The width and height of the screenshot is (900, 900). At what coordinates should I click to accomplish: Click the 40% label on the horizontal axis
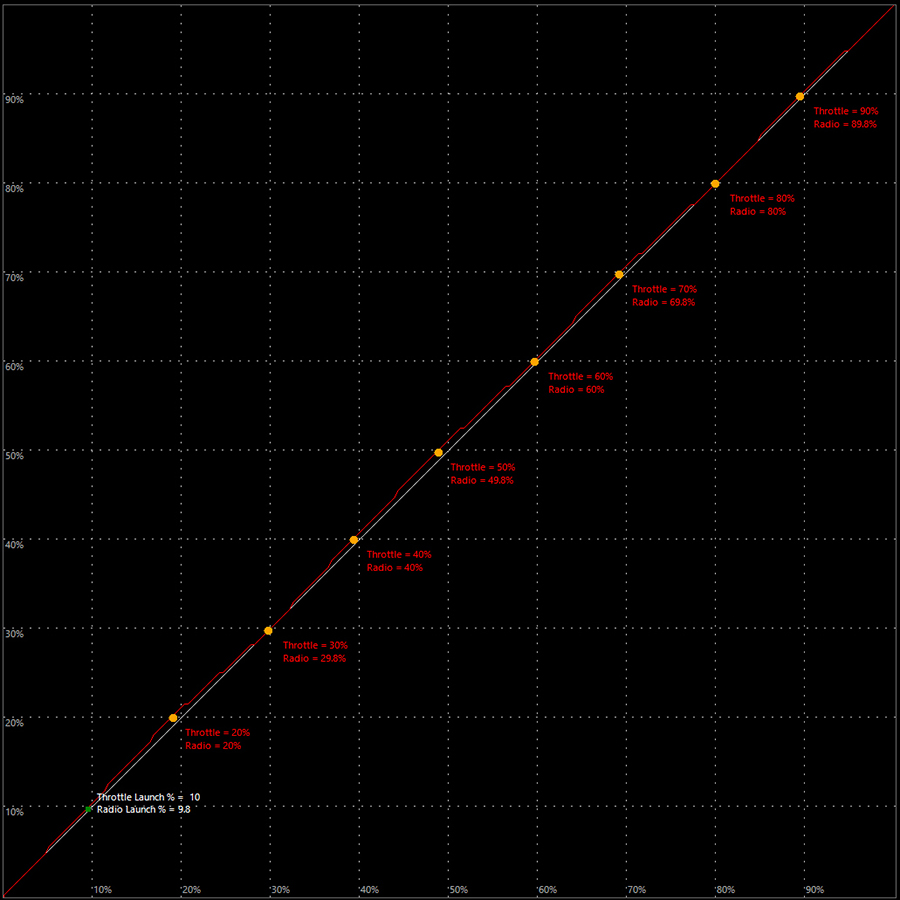pyautogui.click(x=370, y=890)
